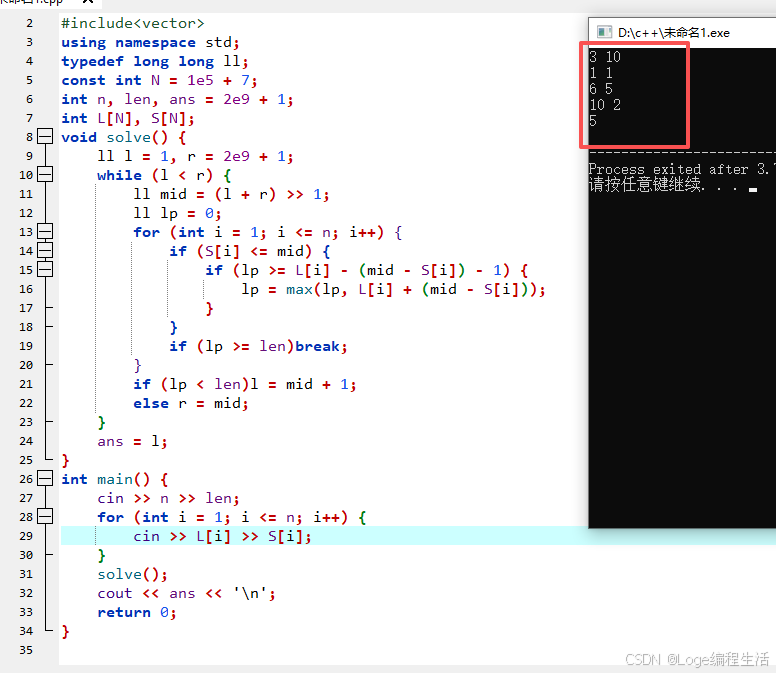Click 'void solve() {' line
Image resolution: width=776 pixels, height=673 pixels.
pos(124,138)
